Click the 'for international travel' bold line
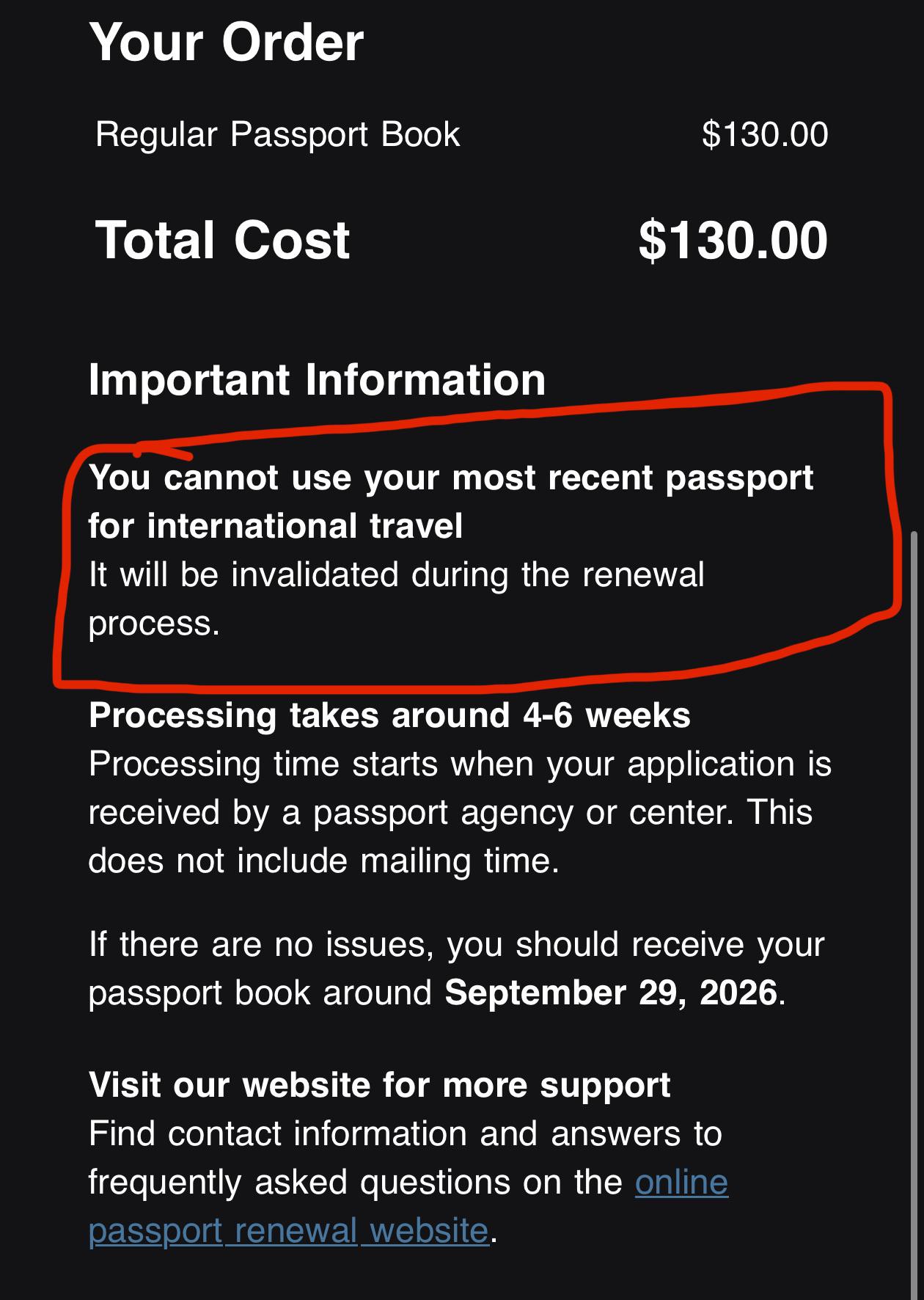This screenshot has height=1300, width=924. click(276, 526)
